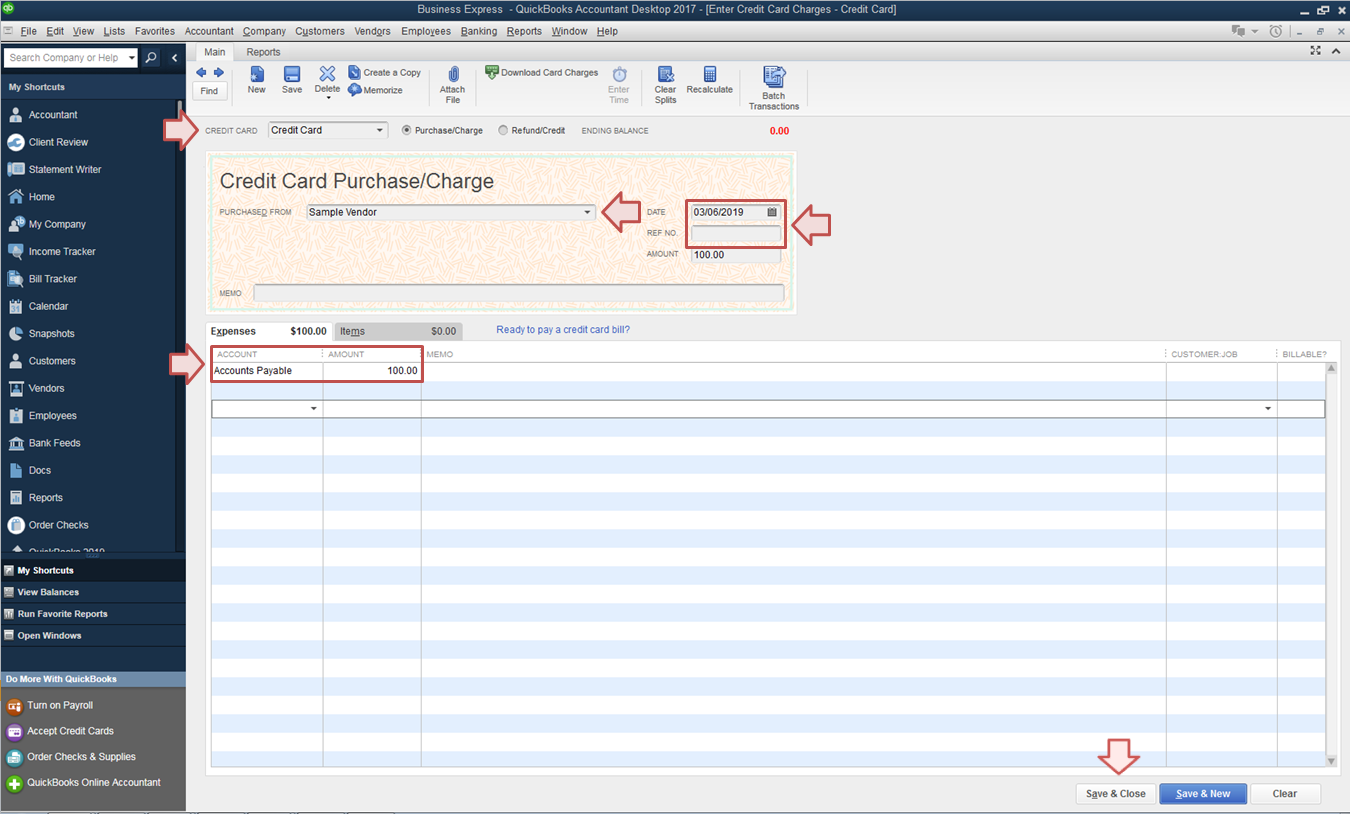Click the Clear button
This screenshot has width=1350, height=814.
(x=1285, y=794)
